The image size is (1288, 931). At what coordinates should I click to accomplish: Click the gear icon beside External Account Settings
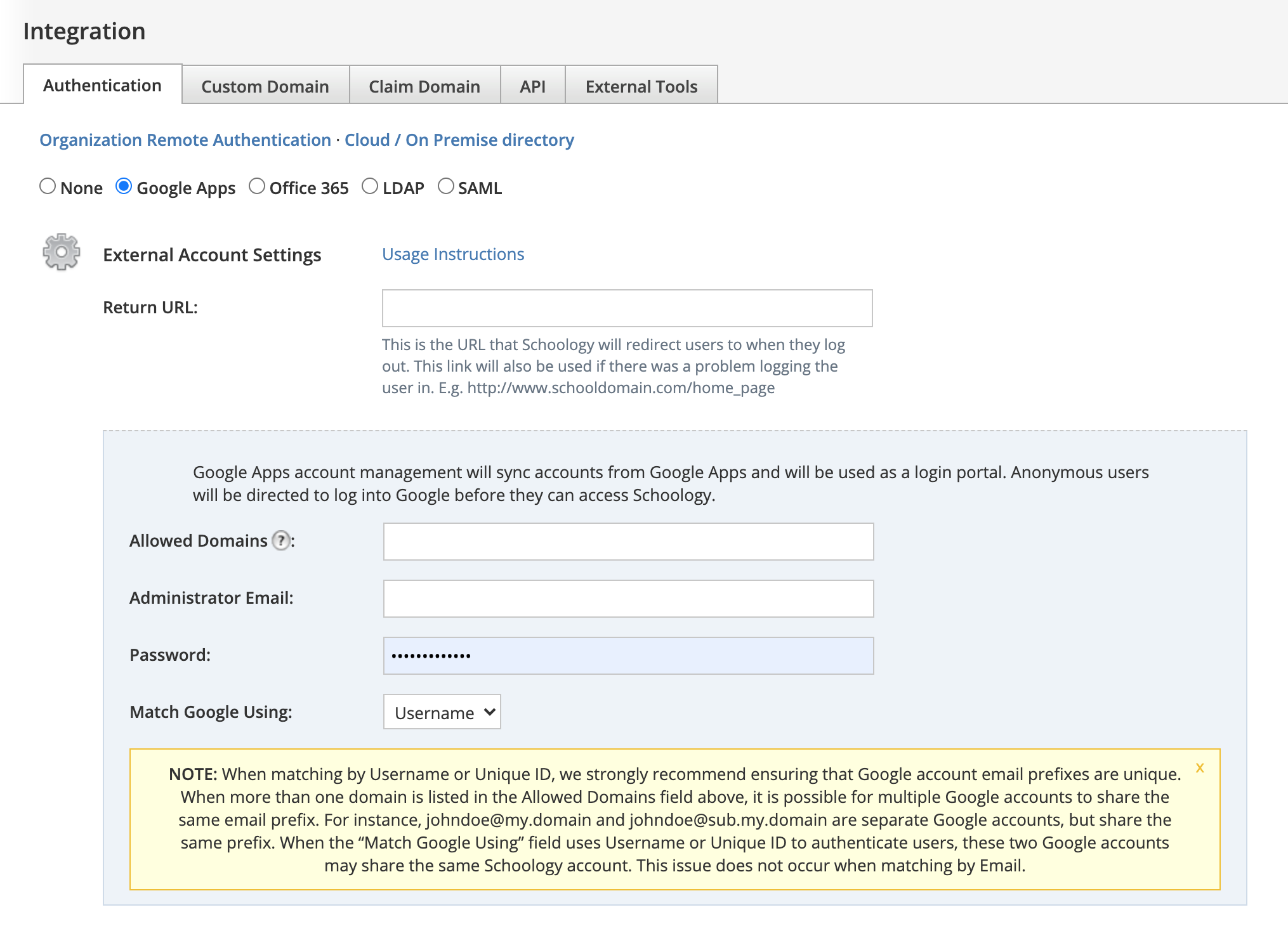61,252
